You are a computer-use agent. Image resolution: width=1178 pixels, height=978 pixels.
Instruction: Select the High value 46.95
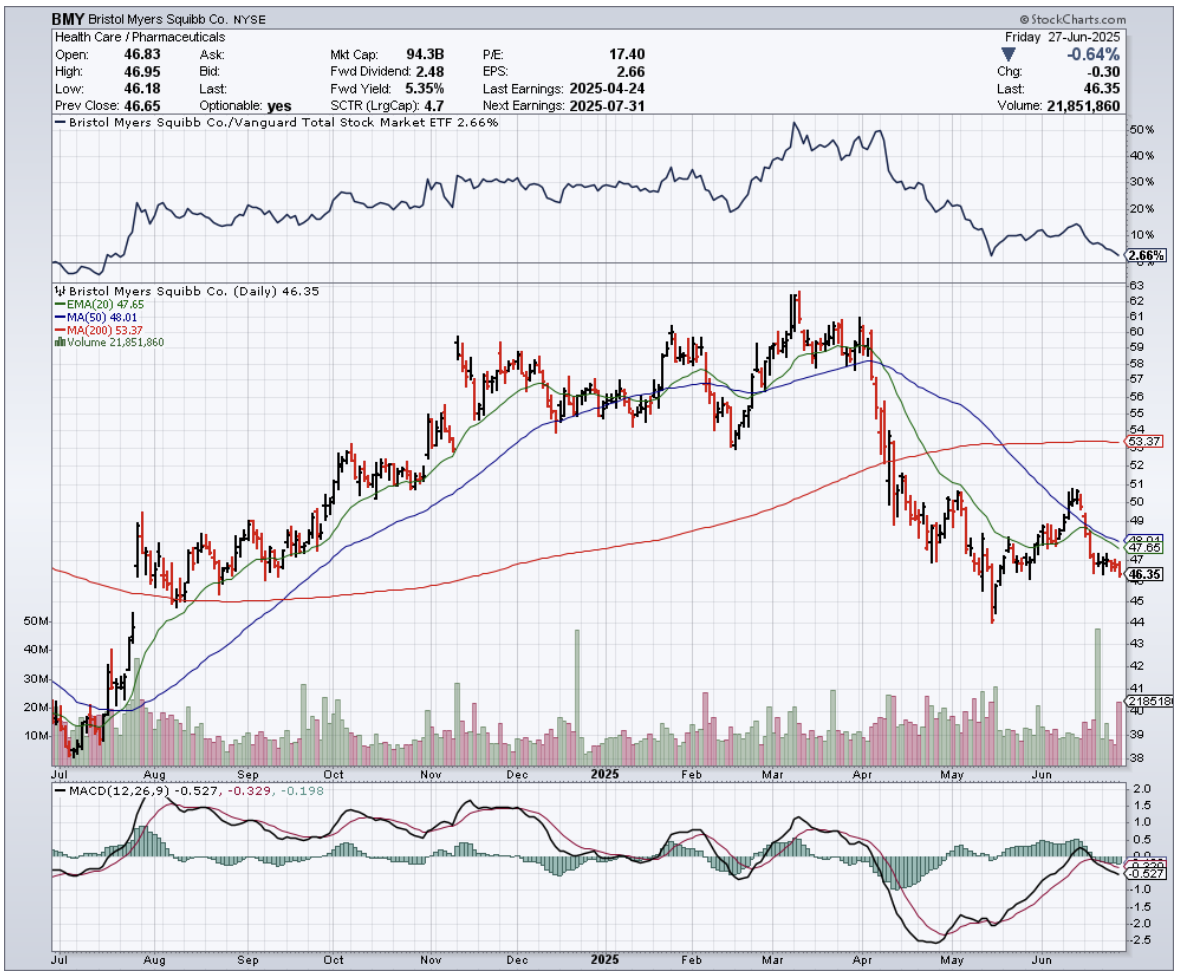142,71
